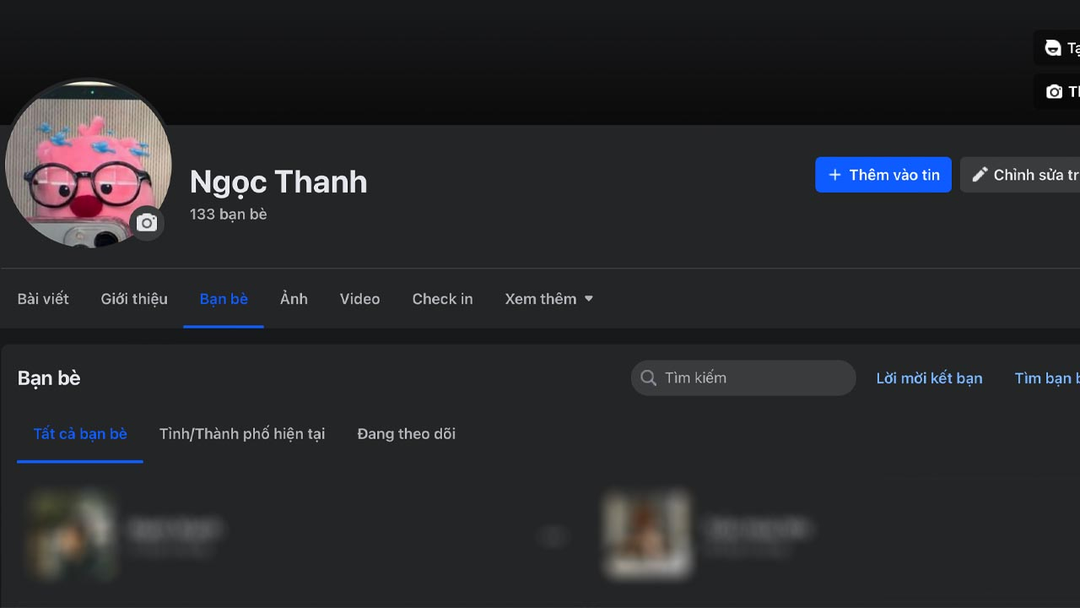
Task: Open the Video tab
Action: point(359,298)
